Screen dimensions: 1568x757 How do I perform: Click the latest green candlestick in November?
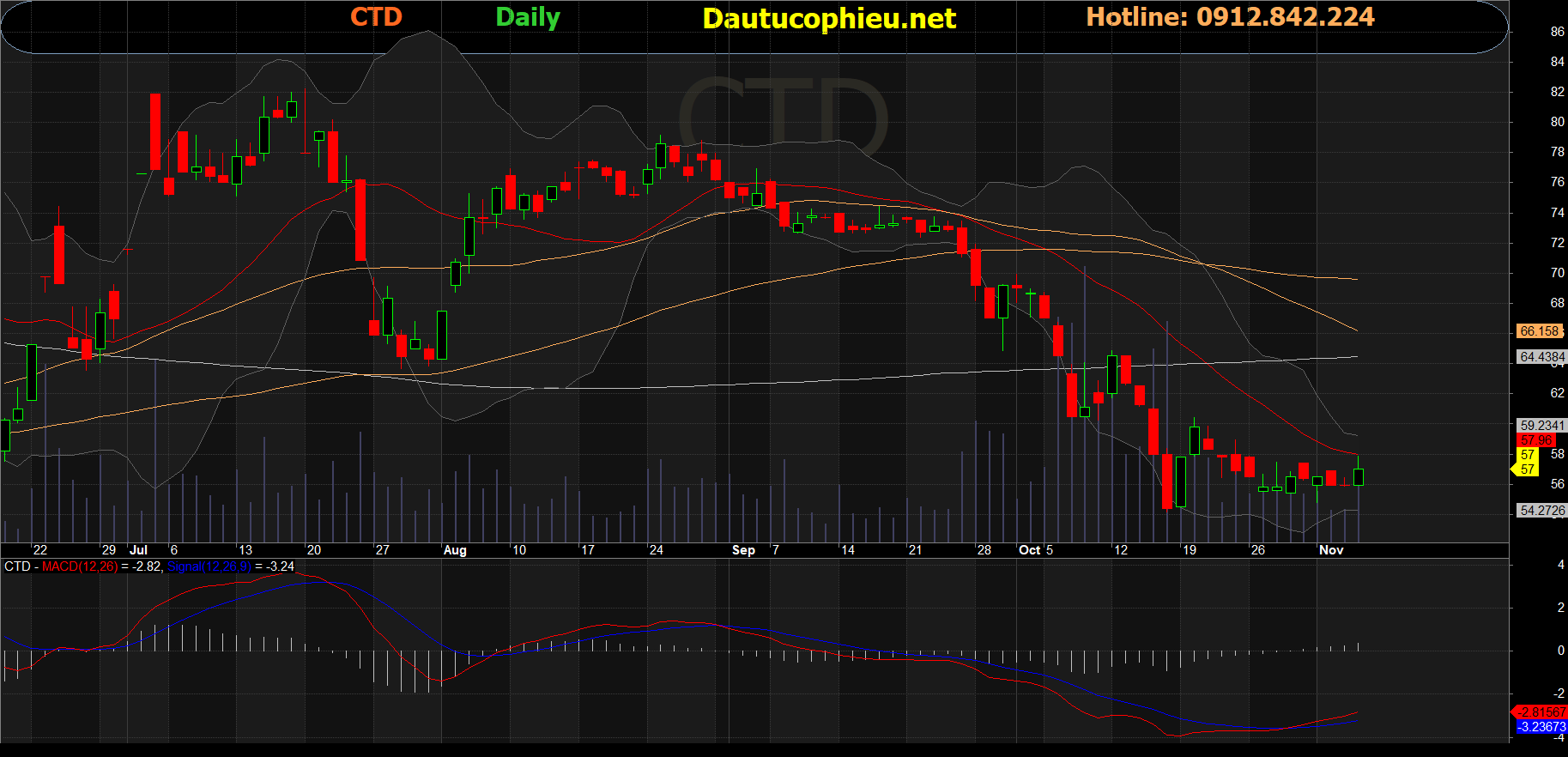pos(1358,477)
